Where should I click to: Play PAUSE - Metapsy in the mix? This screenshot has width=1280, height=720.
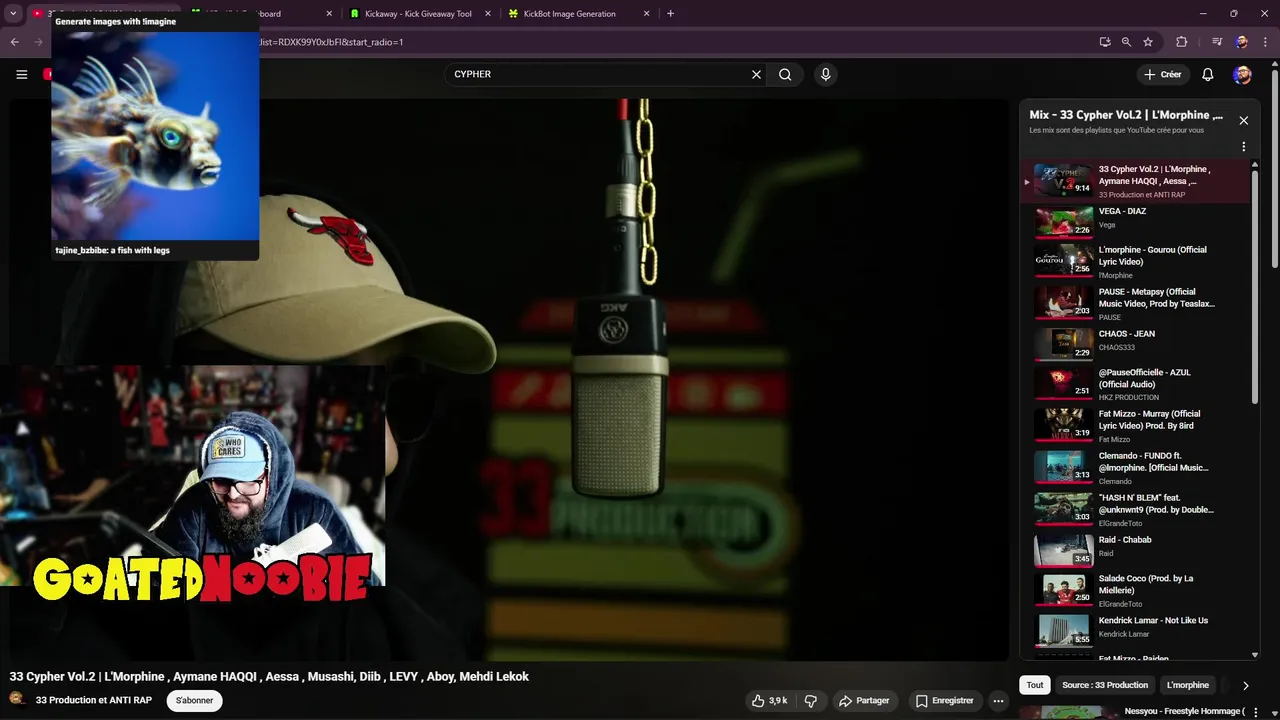point(1136,302)
